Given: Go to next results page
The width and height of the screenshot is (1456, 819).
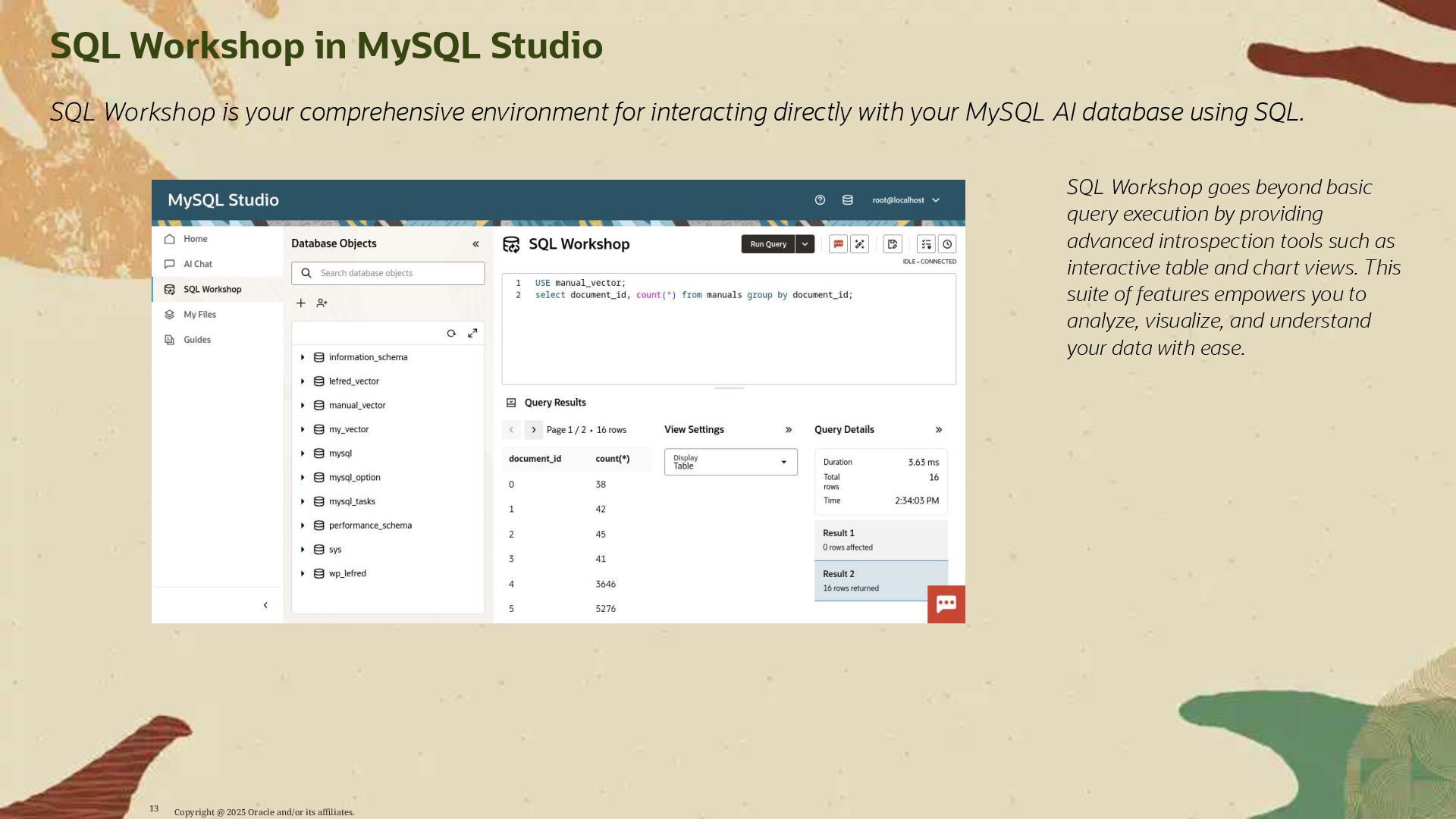Looking at the screenshot, I should (533, 430).
